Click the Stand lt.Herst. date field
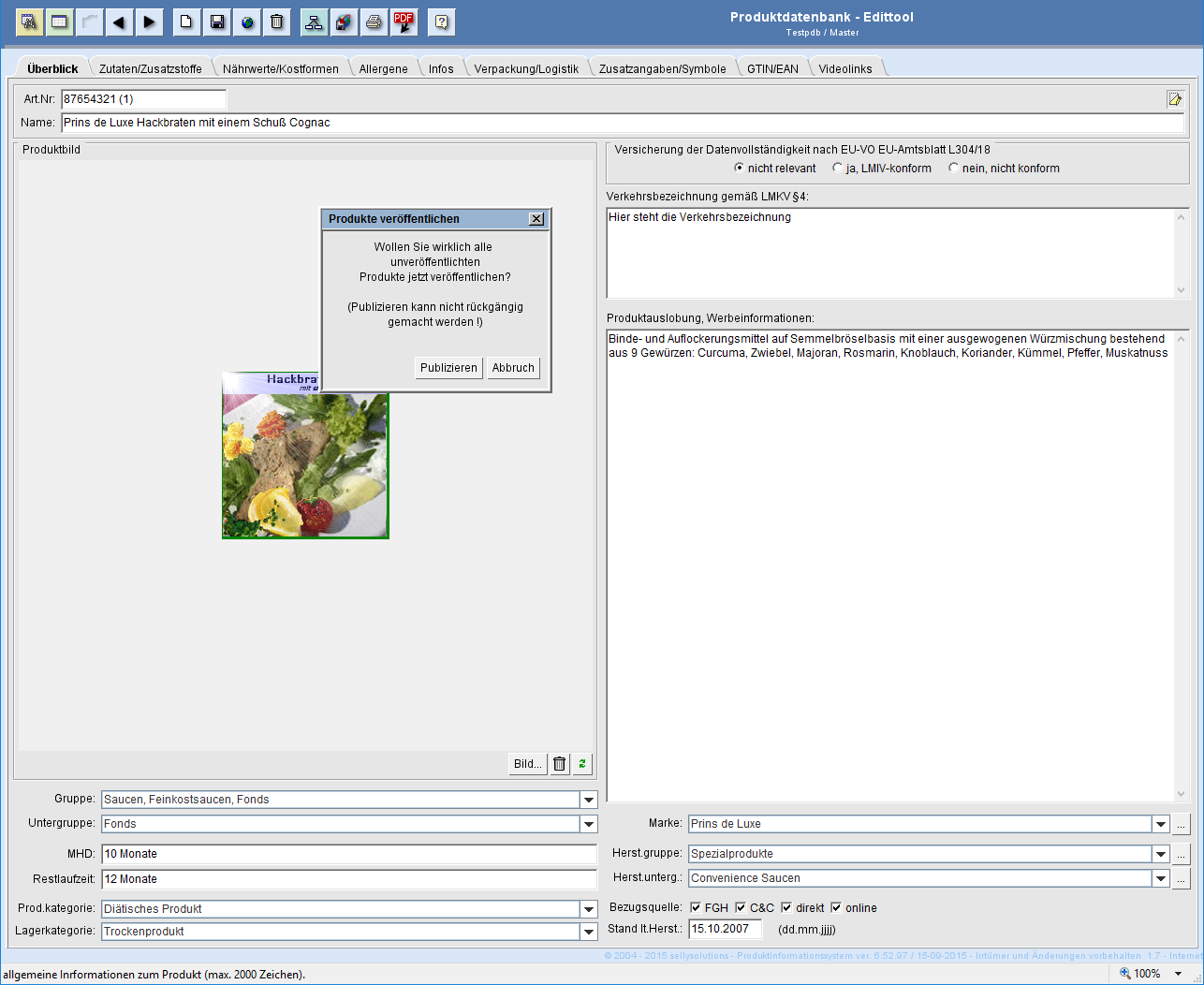Image resolution: width=1204 pixels, height=985 pixels. pos(726,929)
